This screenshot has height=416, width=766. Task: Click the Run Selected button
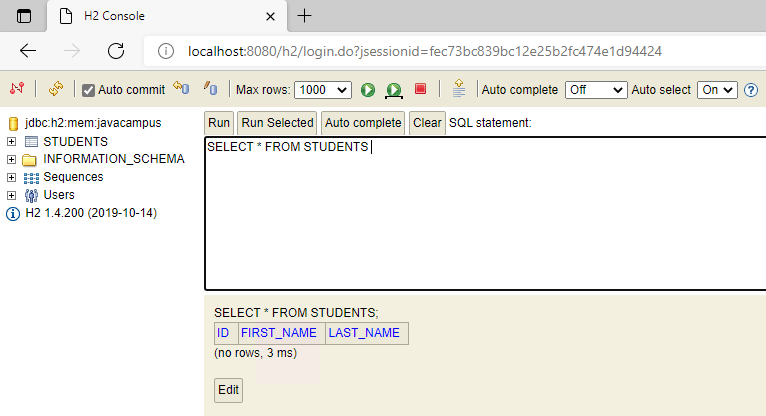tap(277, 123)
